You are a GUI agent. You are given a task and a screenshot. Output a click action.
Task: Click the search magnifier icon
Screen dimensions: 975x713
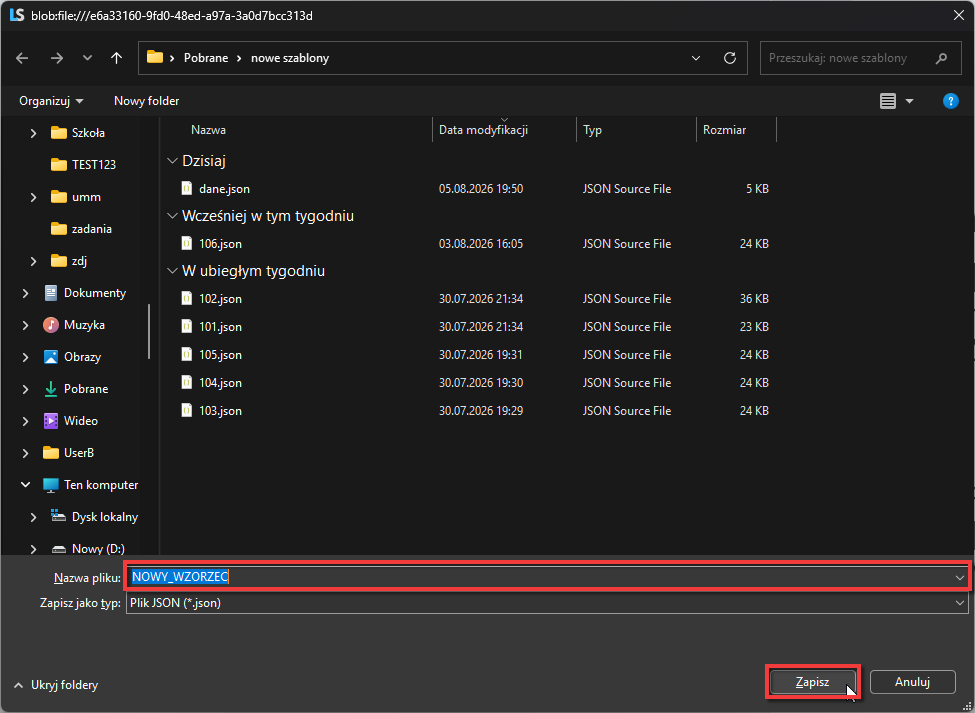pyautogui.click(x=941, y=58)
